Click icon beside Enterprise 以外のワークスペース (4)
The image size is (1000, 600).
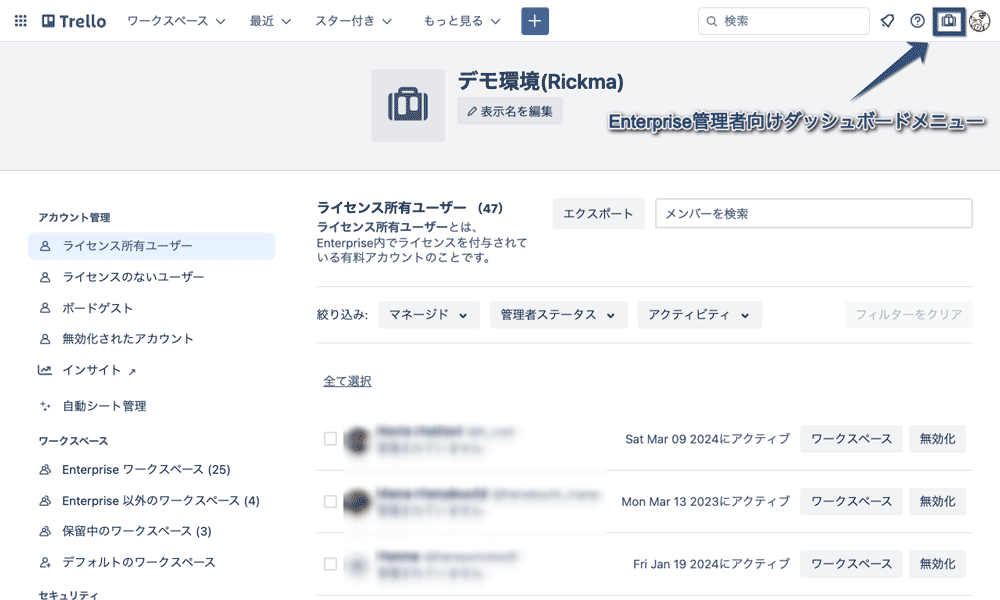[45, 501]
